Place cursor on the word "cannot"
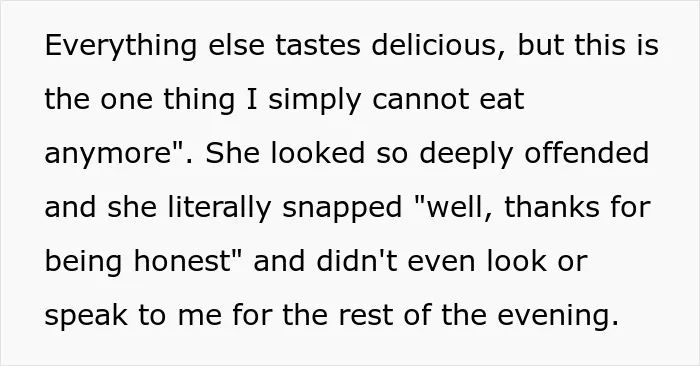This screenshot has width=700, height=366. pos(420,100)
